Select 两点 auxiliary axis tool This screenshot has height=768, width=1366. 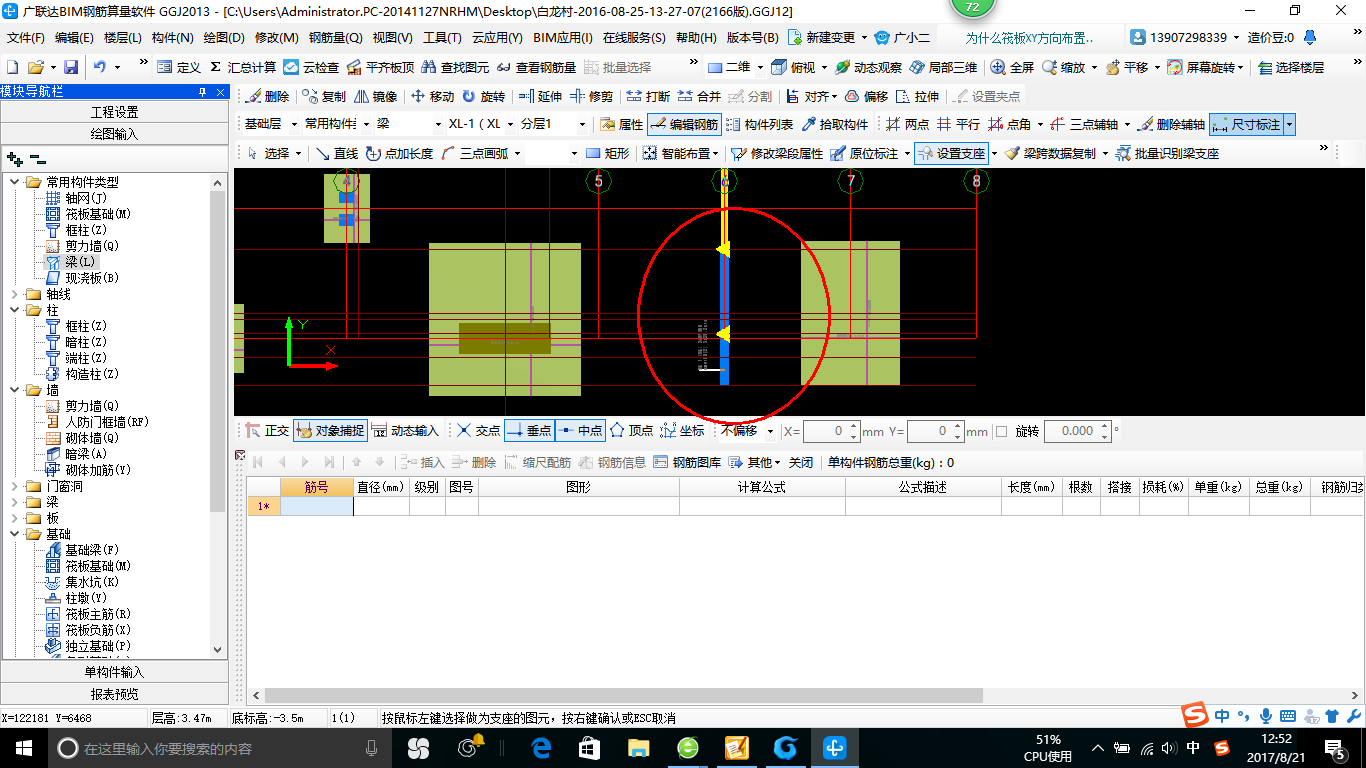[x=907, y=125]
